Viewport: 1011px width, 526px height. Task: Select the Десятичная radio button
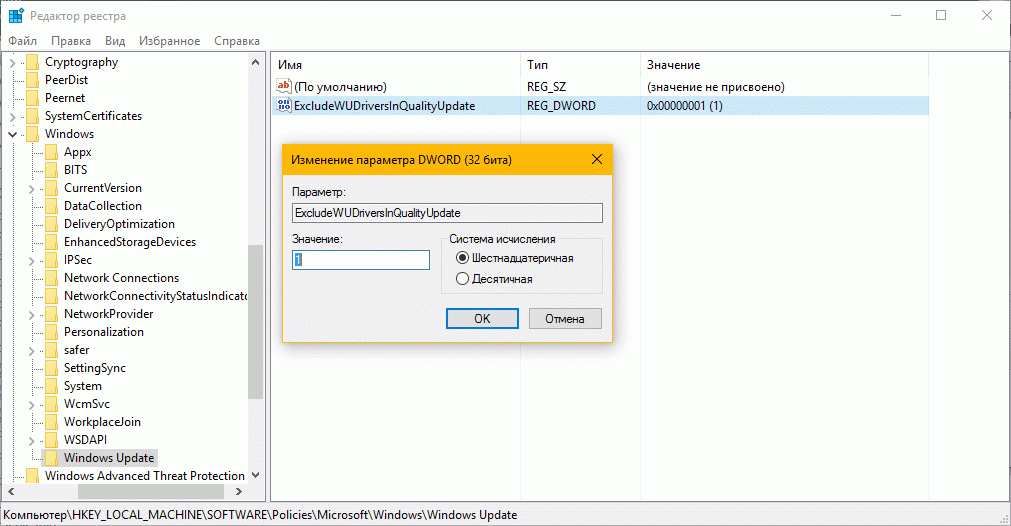tap(462, 279)
